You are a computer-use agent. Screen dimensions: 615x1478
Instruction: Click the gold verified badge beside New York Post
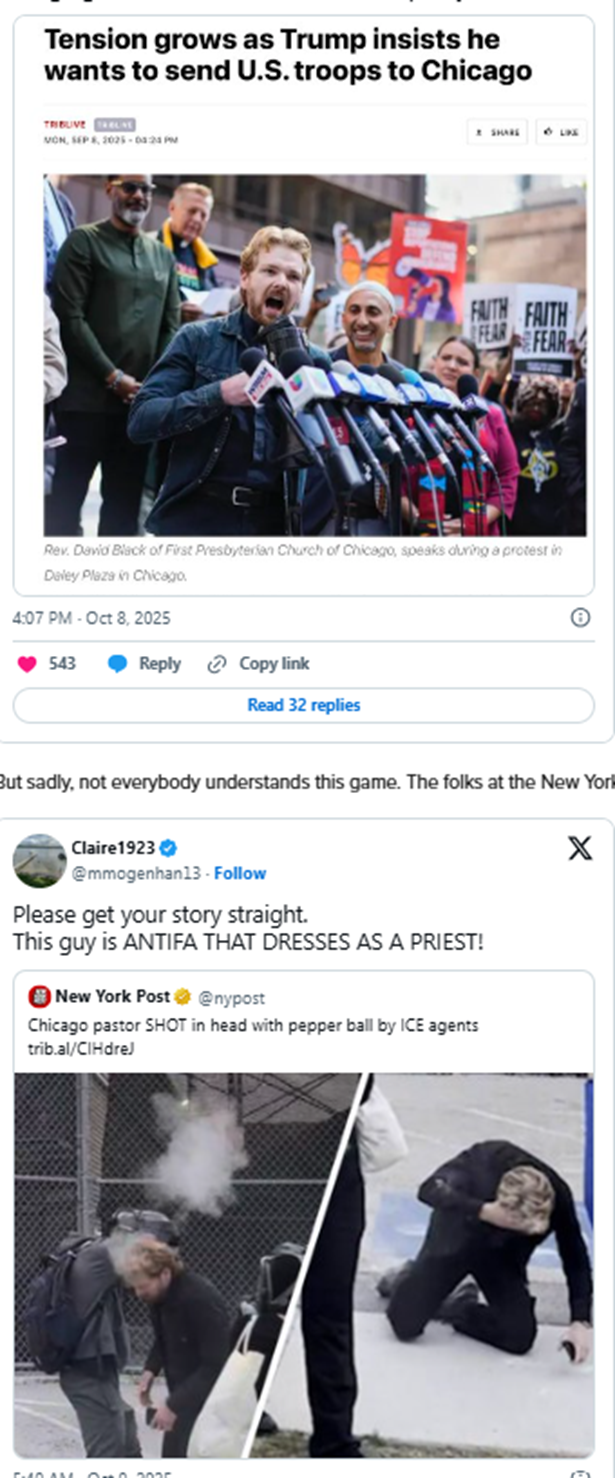coord(183,997)
